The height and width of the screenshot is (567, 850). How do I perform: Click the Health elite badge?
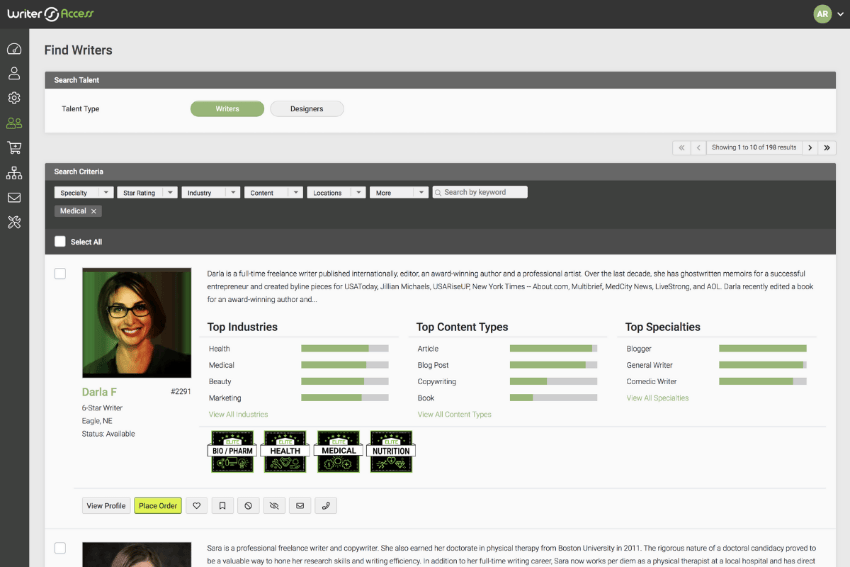[285, 452]
